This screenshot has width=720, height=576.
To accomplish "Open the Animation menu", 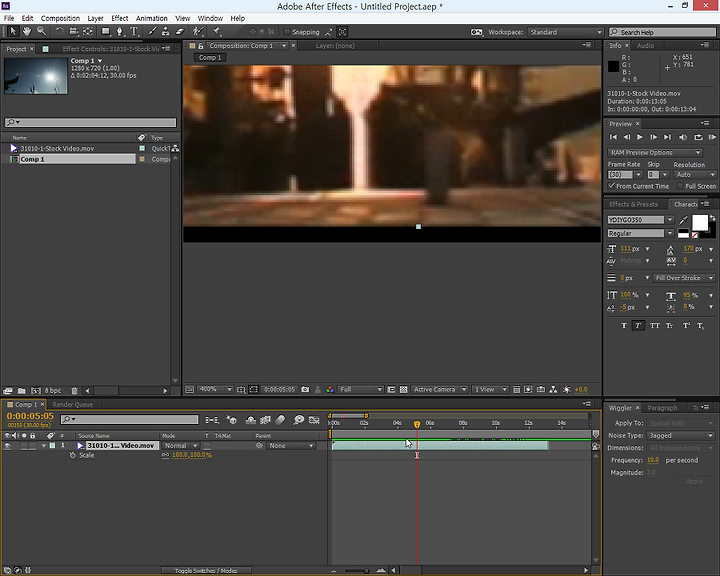I will [152, 18].
